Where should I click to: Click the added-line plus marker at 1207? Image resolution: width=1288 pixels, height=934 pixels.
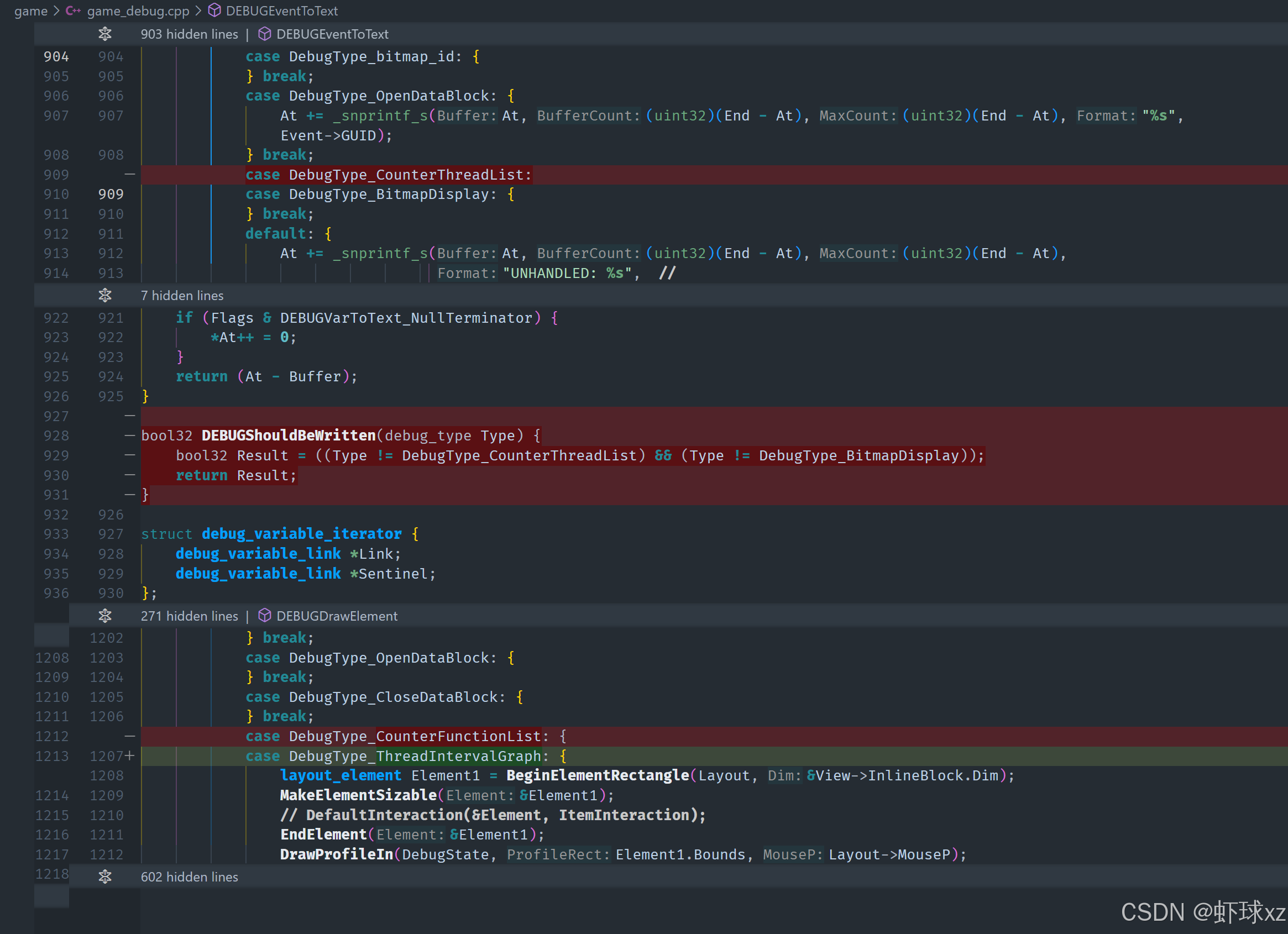coord(130,755)
